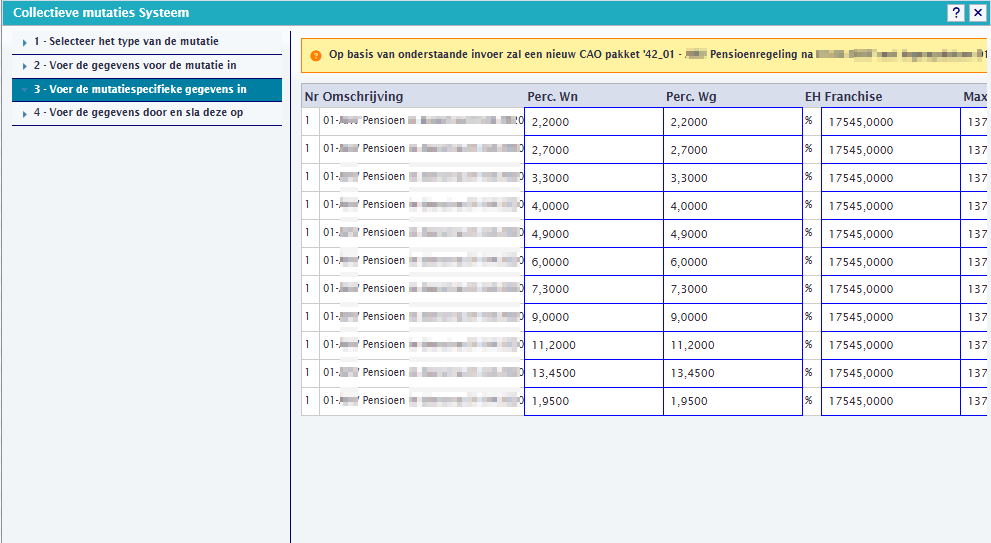Edit the Perc. Wg field with value 6,0000

click(733, 261)
